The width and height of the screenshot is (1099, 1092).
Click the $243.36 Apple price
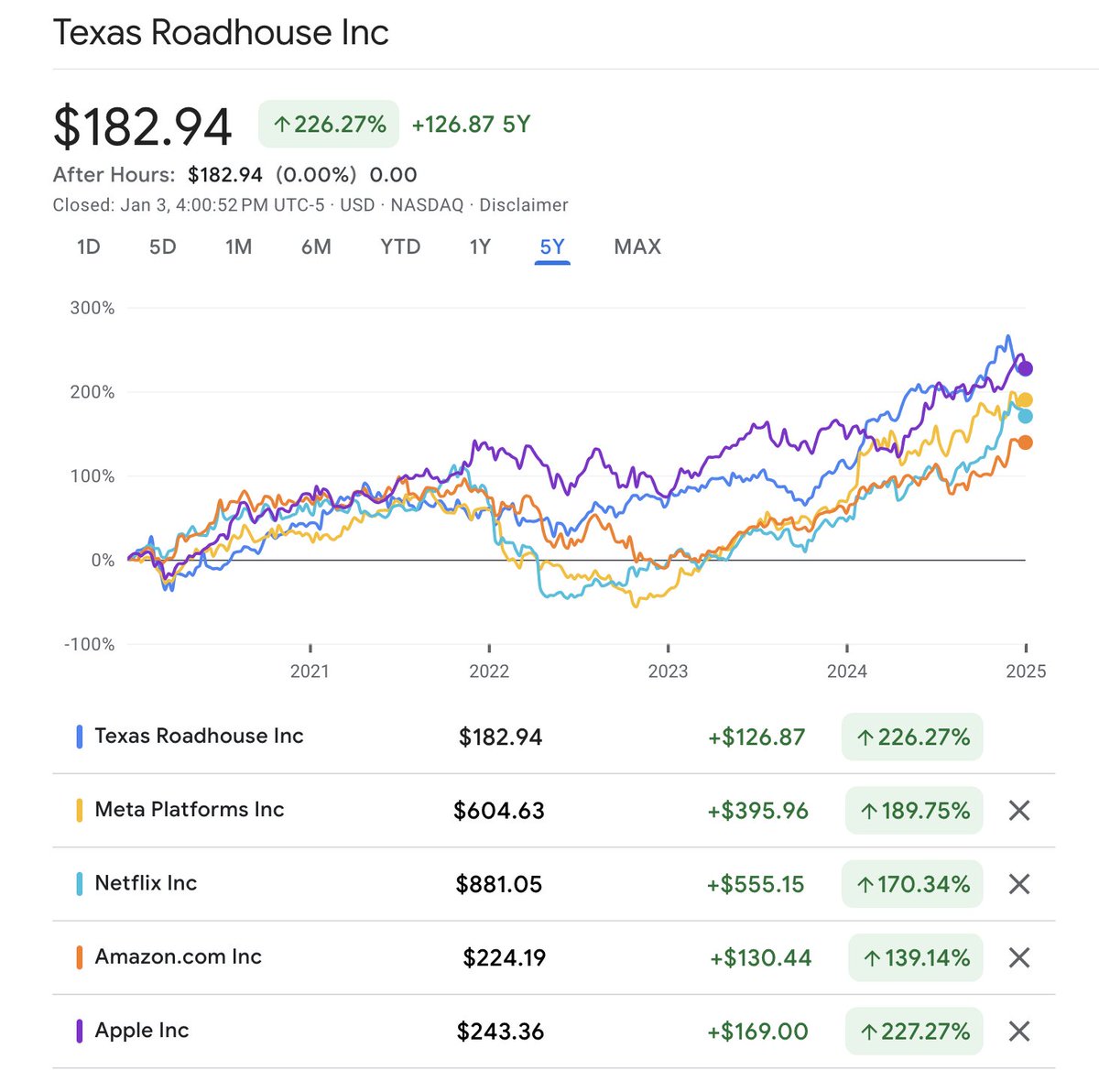coord(500,1032)
